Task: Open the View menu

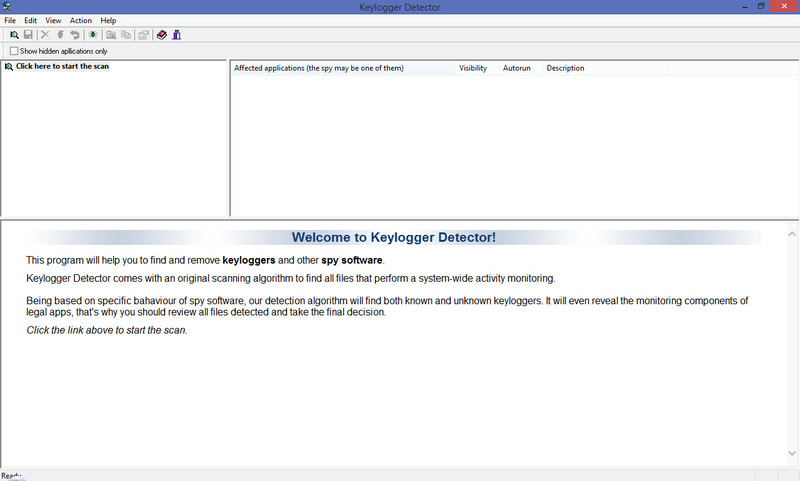Action: click(53, 20)
